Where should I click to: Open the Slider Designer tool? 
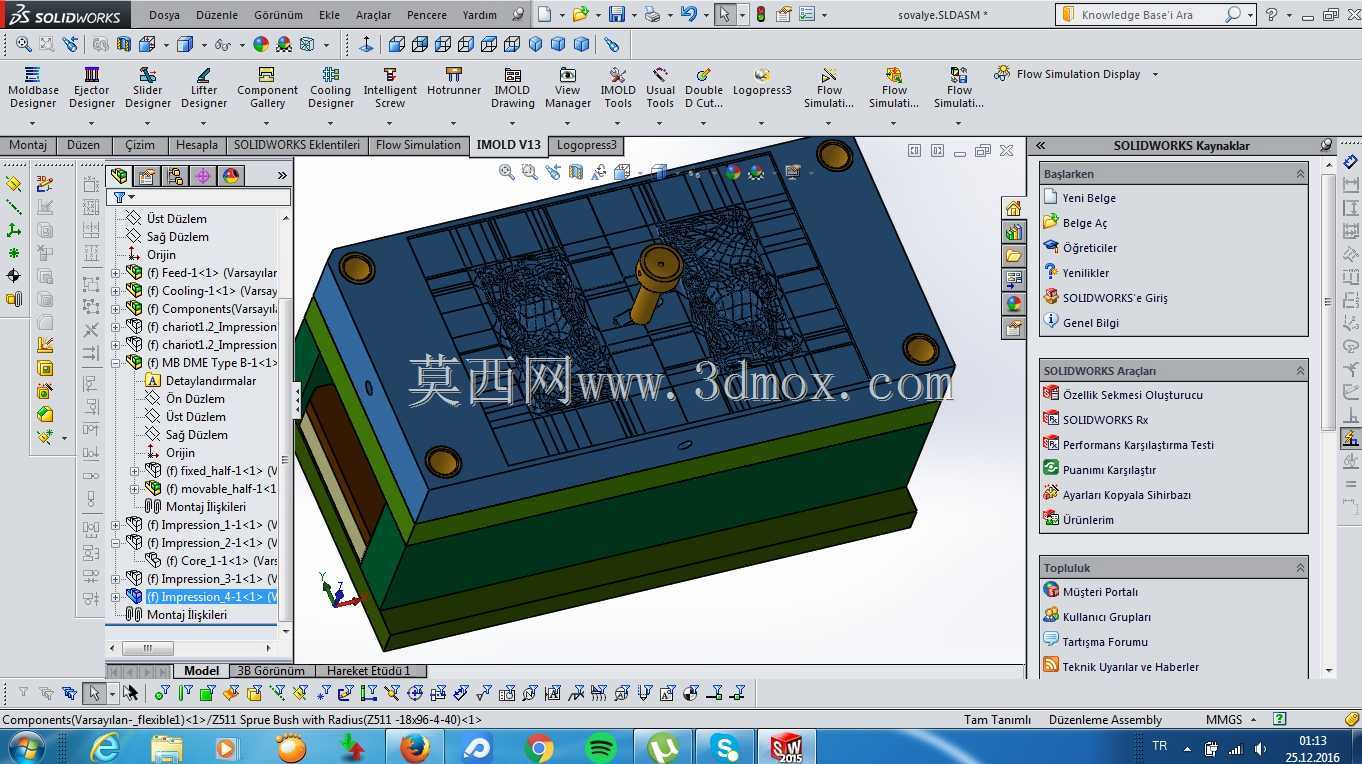pyautogui.click(x=148, y=88)
